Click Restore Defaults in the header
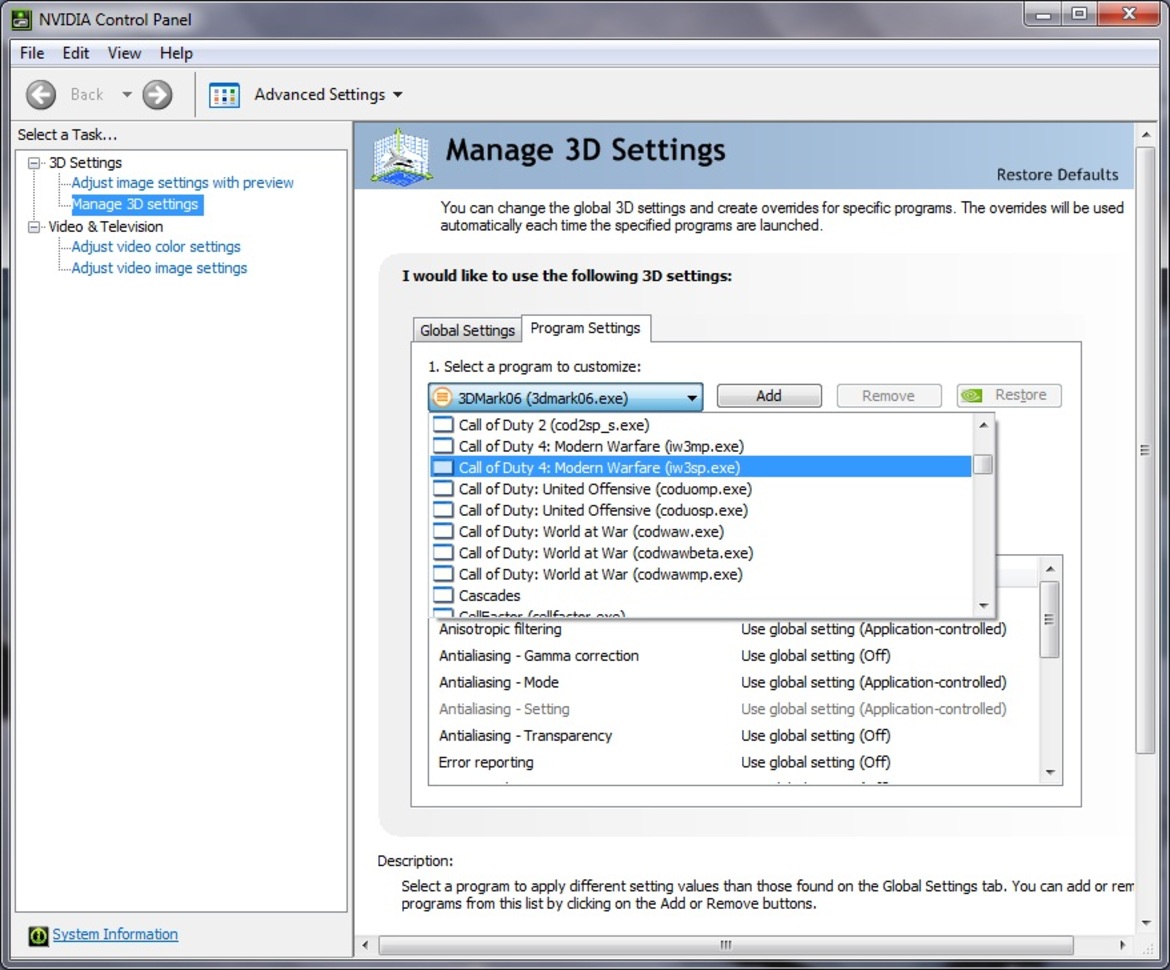Image resolution: width=1170 pixels, height=970 pixels. [1057, 174]
